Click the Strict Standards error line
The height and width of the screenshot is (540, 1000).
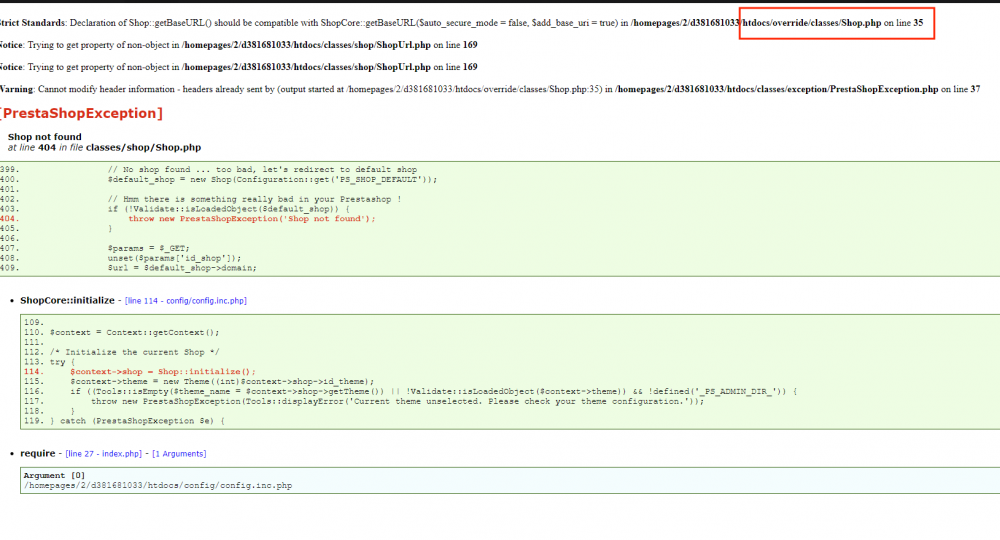(x=461, y=23)
